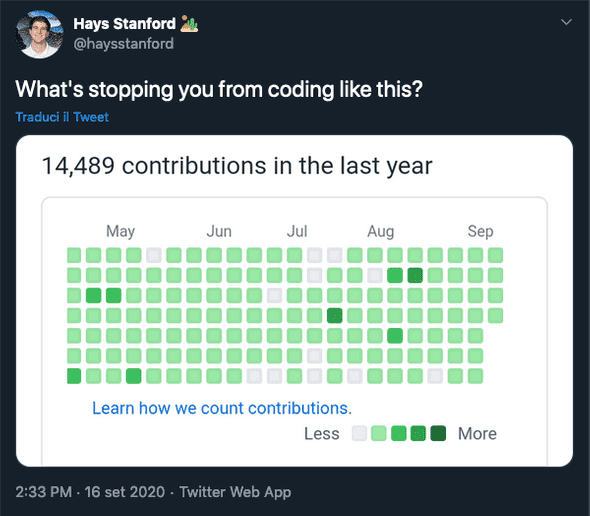This screenshot has width=590, height=516.
Task: Click the bottom-left medium green square
Action: [x=74, y=376]
